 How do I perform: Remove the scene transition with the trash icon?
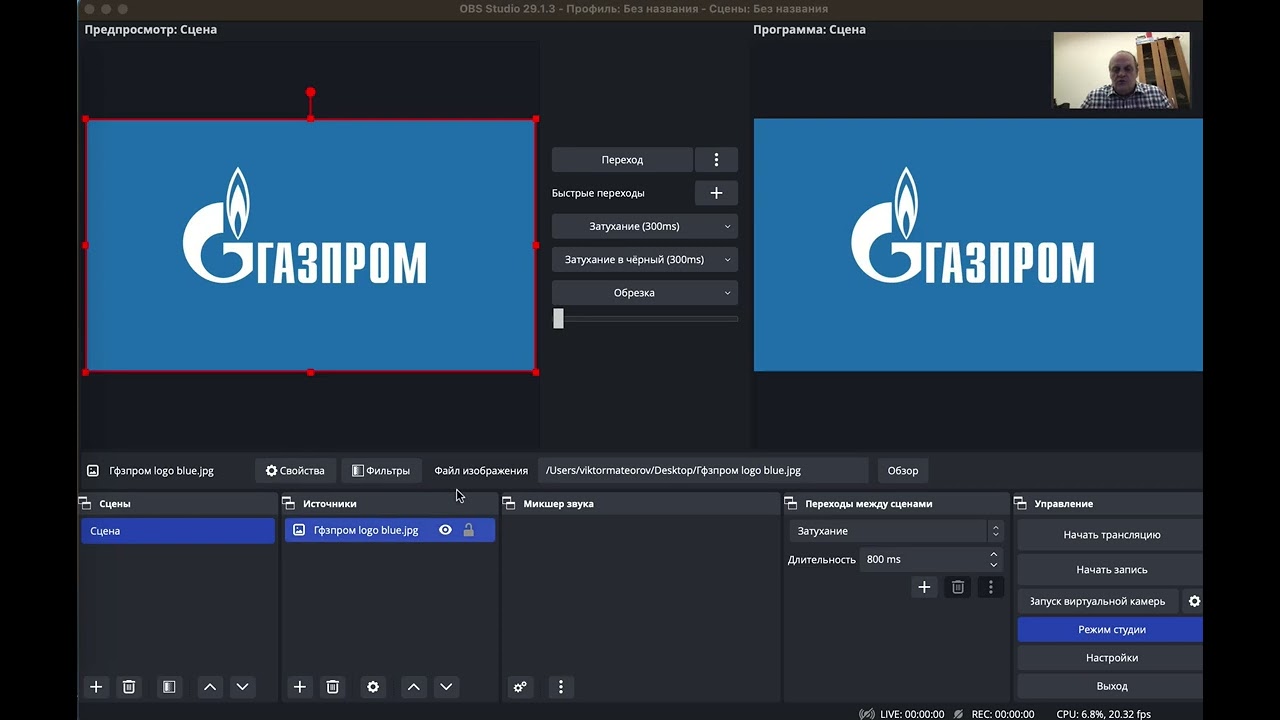[x=957, y=587]
